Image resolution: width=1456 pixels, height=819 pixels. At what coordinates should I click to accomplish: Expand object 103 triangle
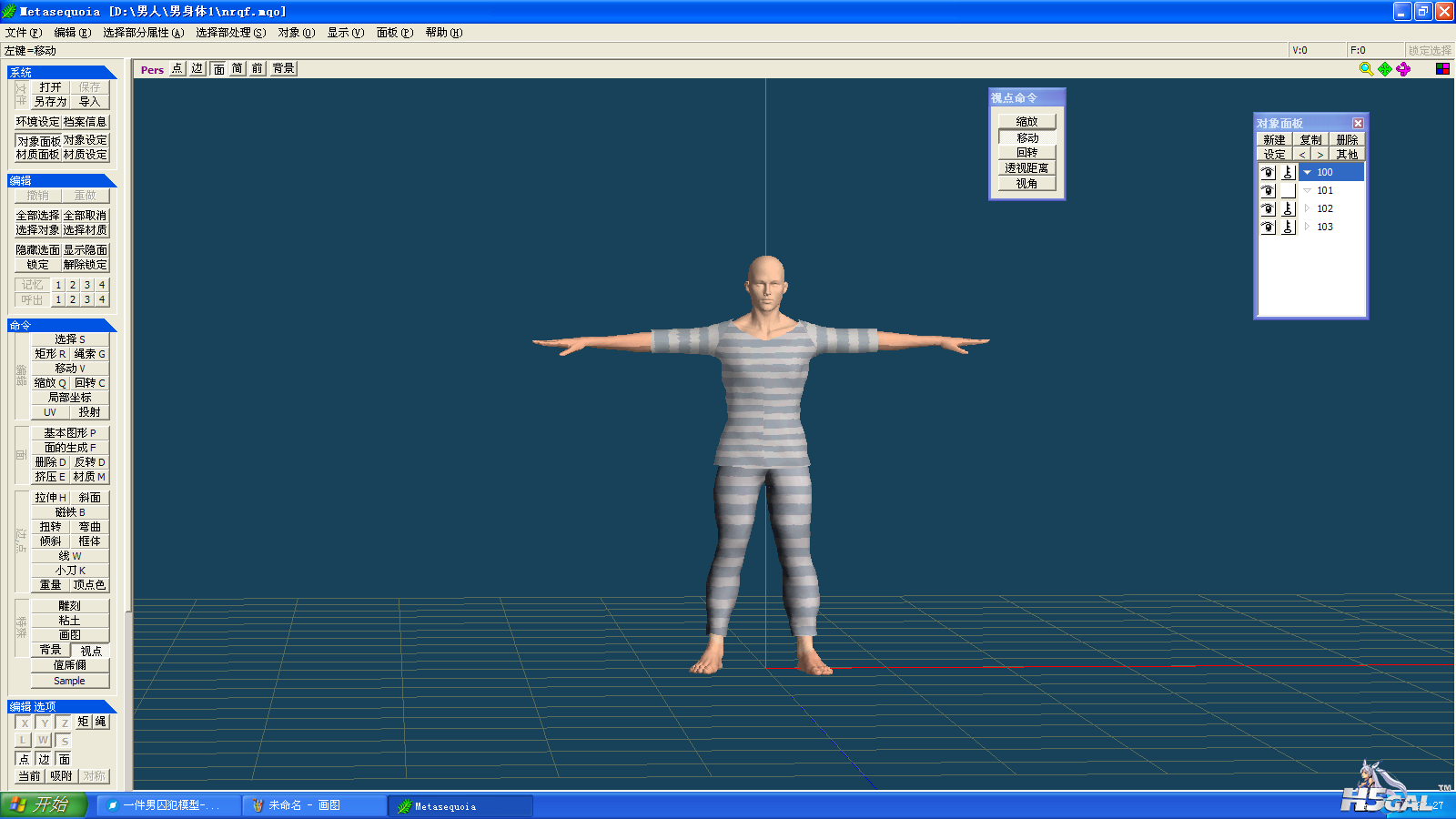coord(1307,227)
